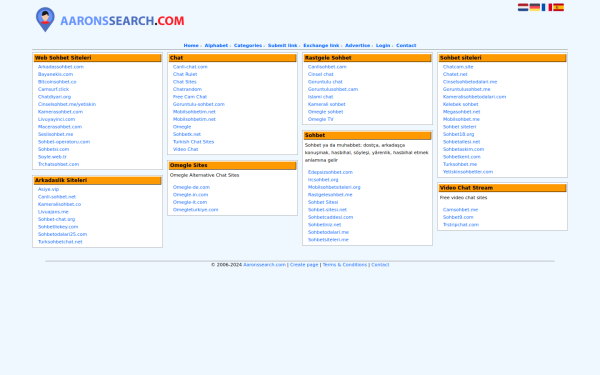600x375 pixels.
Task: Open the Video Chat link
Action: pos(185,149)
